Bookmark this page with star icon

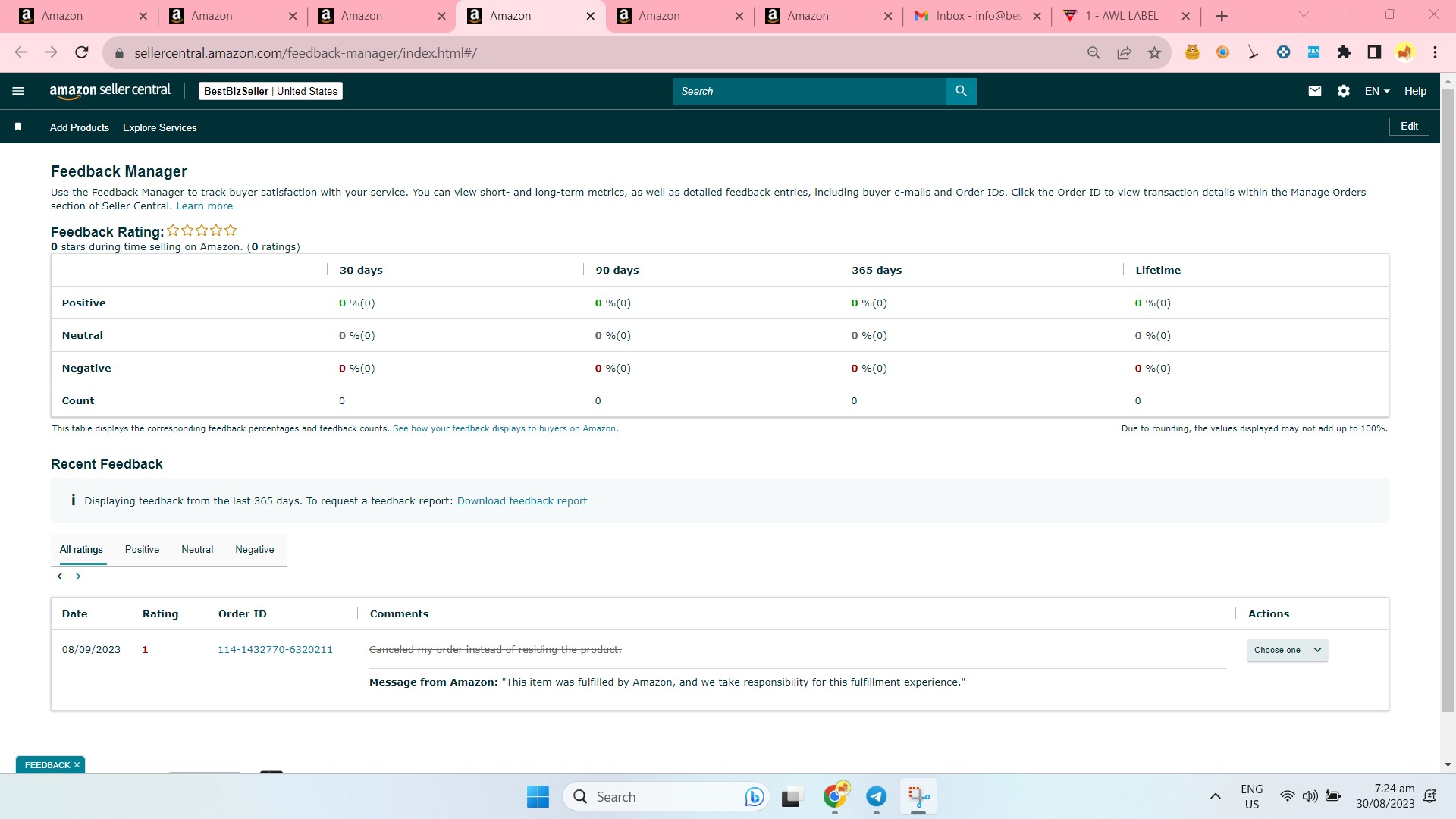coord(1154,52)
